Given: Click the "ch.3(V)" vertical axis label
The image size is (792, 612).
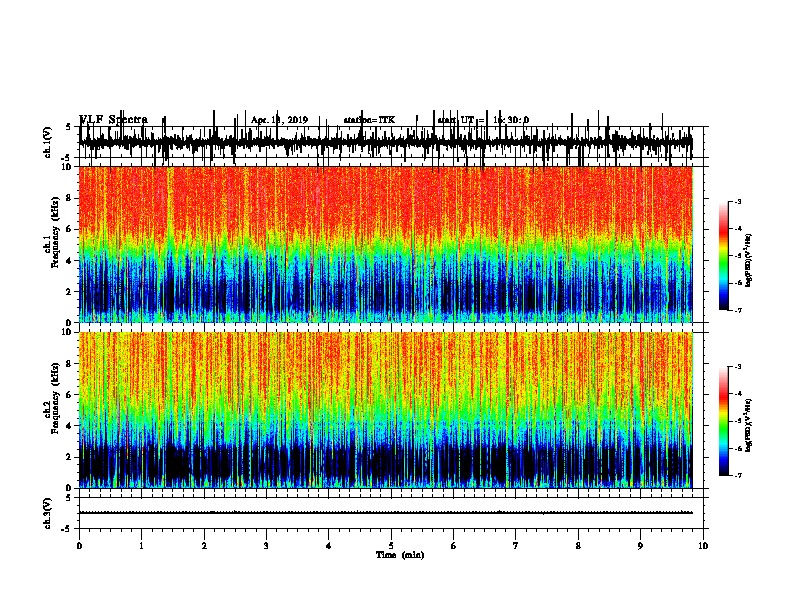Looking at the screenshot, I should pyautogui.click(x=48, y=513).
